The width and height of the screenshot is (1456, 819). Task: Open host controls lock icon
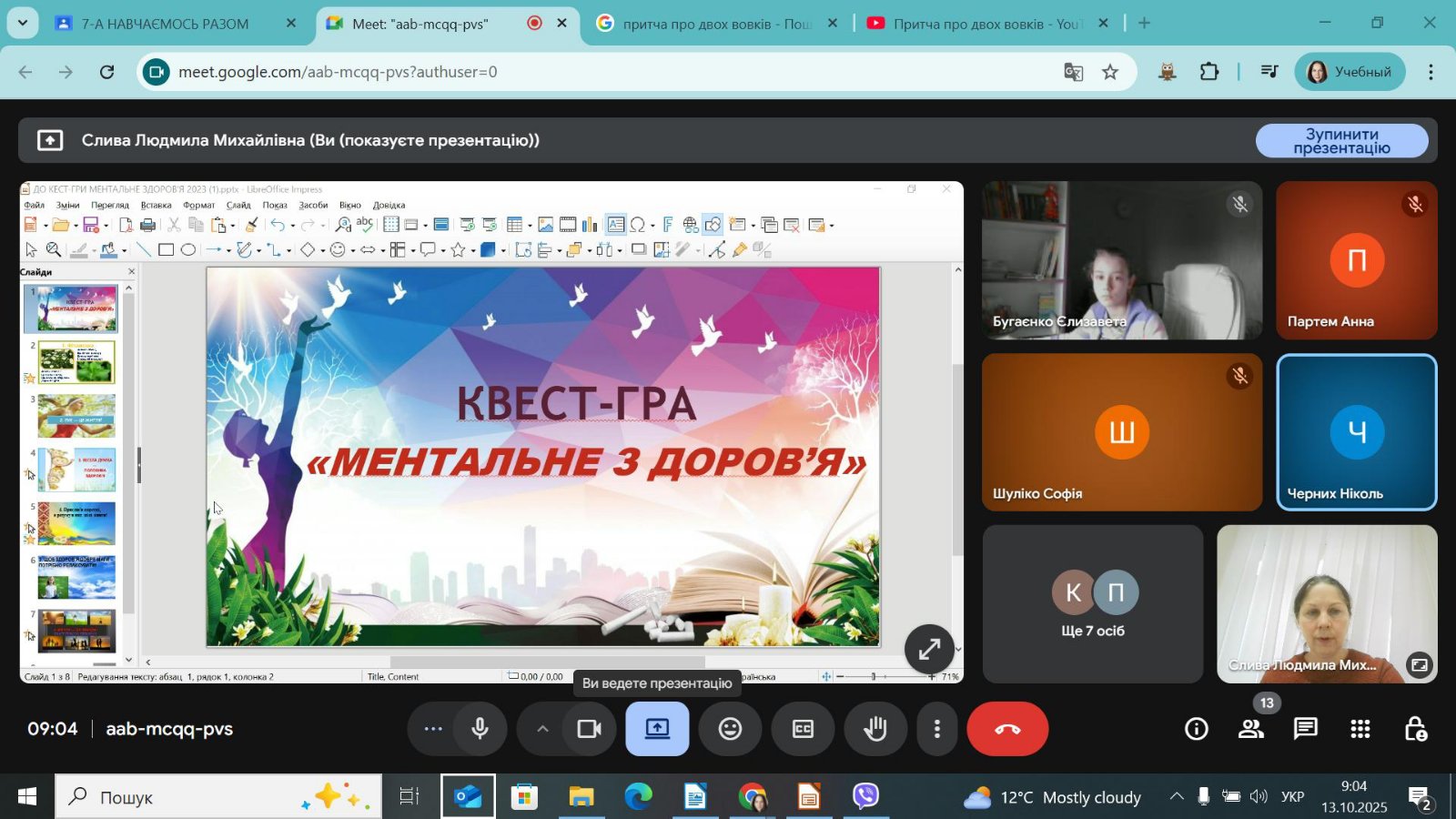click(1415, 729)
